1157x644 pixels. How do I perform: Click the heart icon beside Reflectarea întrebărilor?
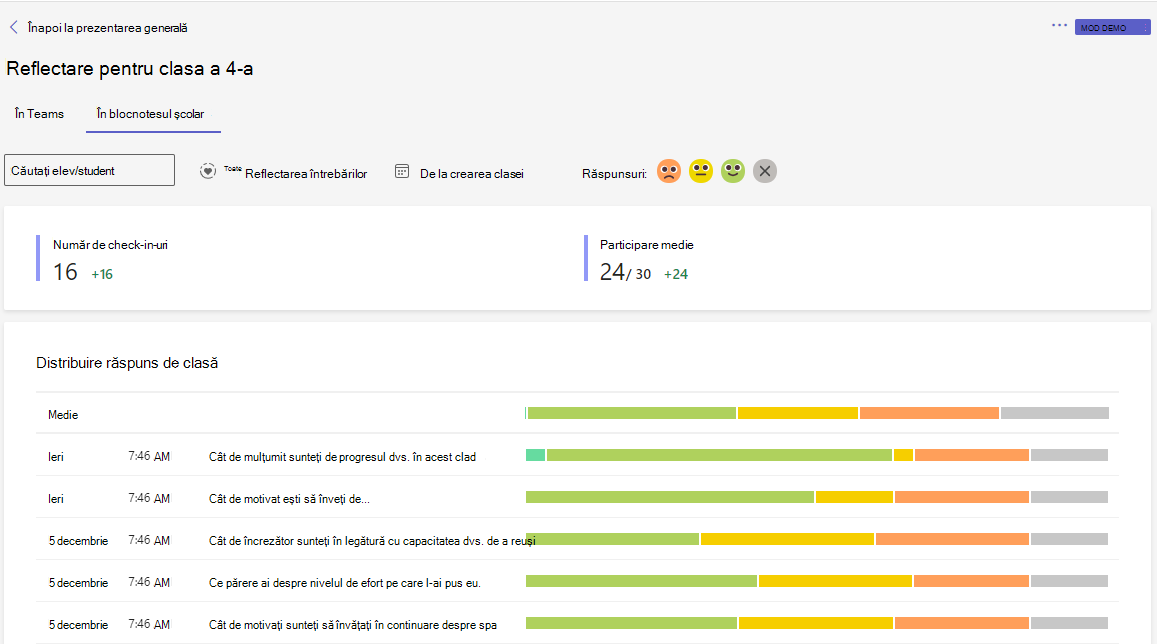point(207,171)
